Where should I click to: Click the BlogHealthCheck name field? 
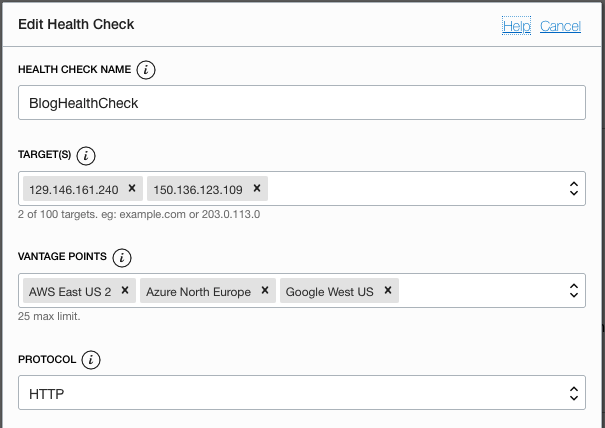[x=301, y=102]
